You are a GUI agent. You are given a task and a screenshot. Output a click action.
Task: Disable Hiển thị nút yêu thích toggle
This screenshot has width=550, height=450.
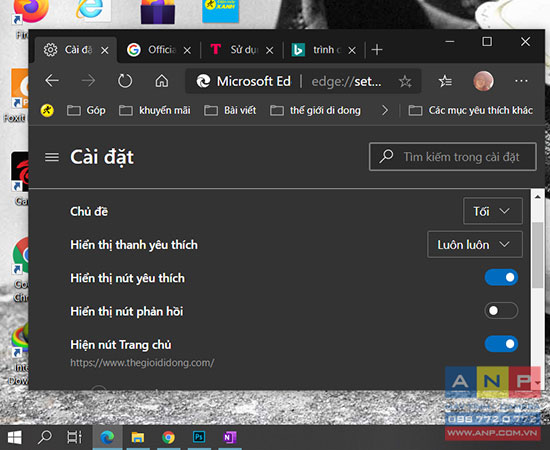click(501, 277)
